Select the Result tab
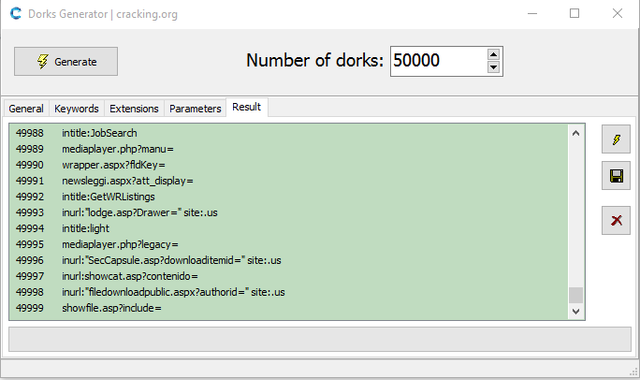This screenshot has height=380, width=640. tap(247, 107)
